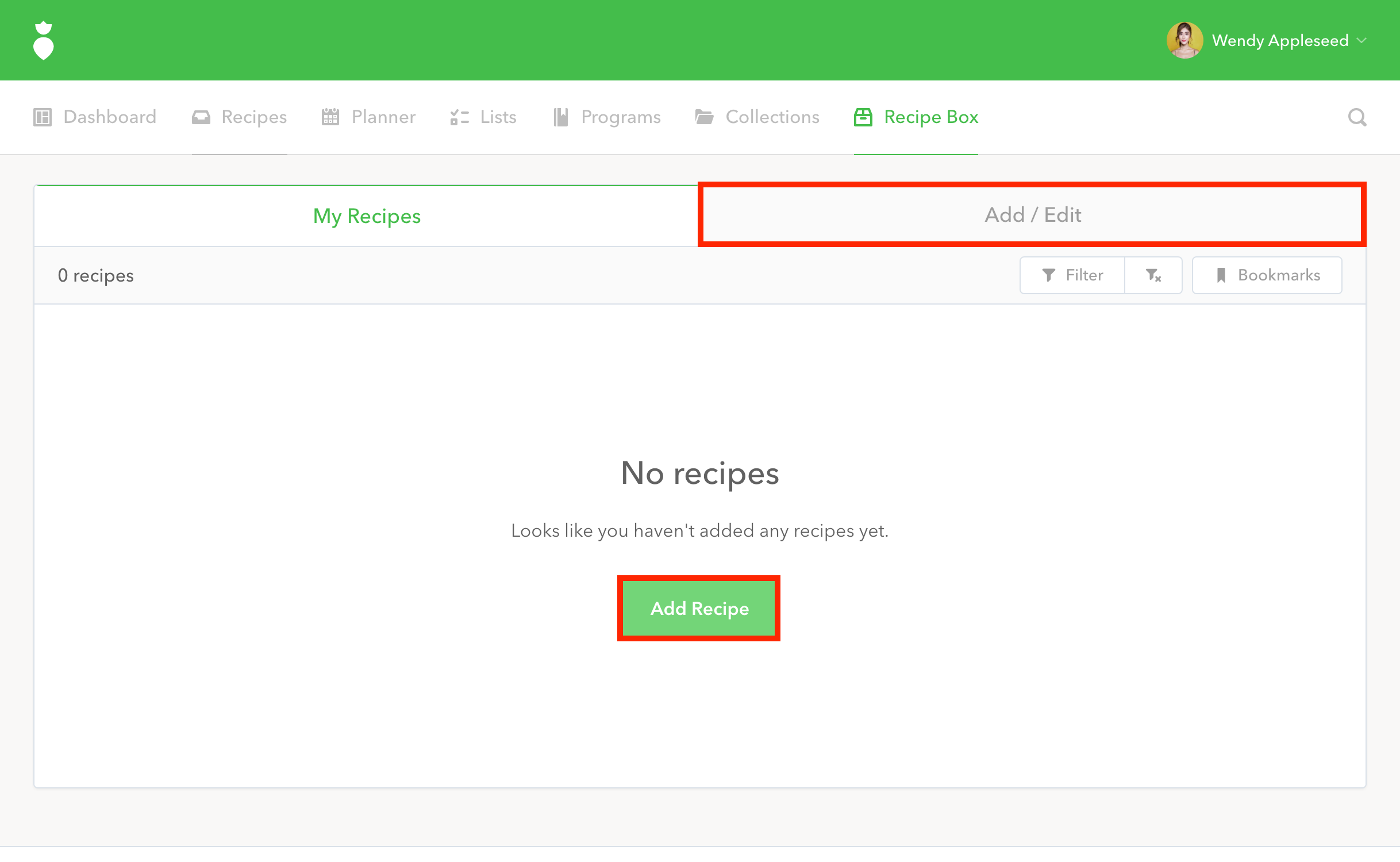Select the My Recipes tab
Image resolution: width=1400 pixels, height=862 pixels.
click(x=367, y=216)
